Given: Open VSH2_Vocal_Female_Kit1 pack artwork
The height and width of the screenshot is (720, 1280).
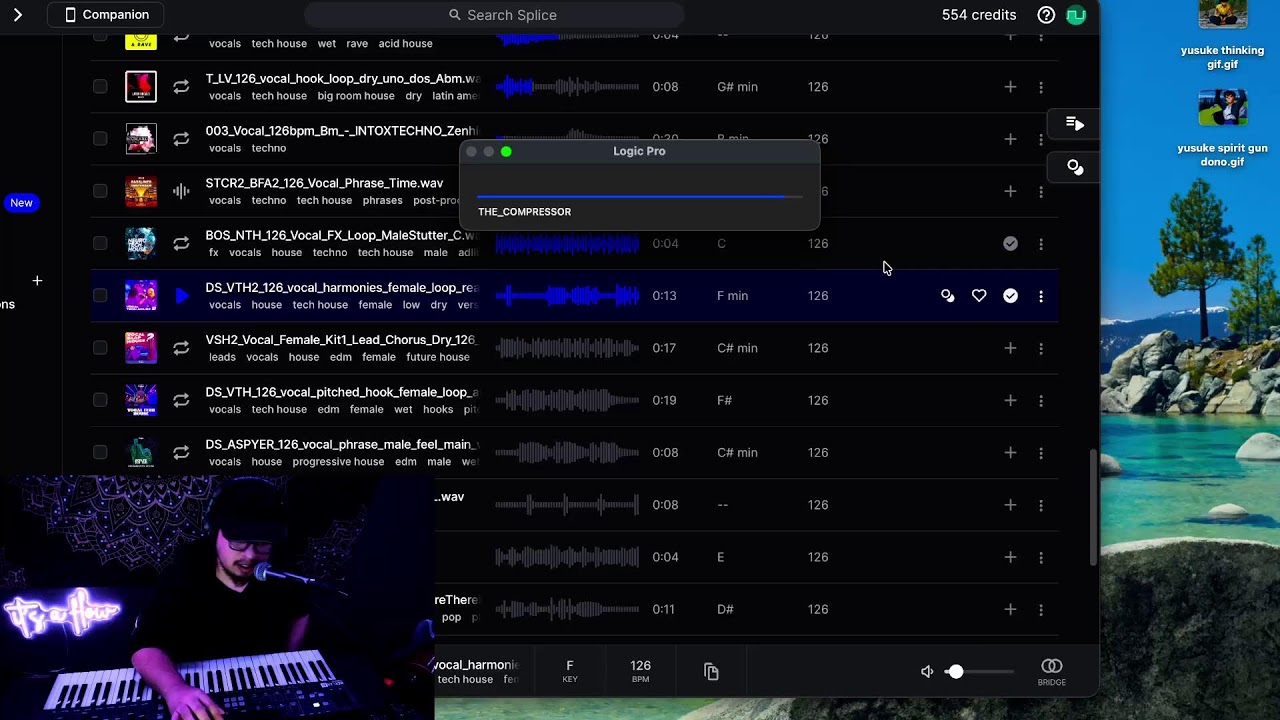Looking at the screenshot, I should [141, 348].
